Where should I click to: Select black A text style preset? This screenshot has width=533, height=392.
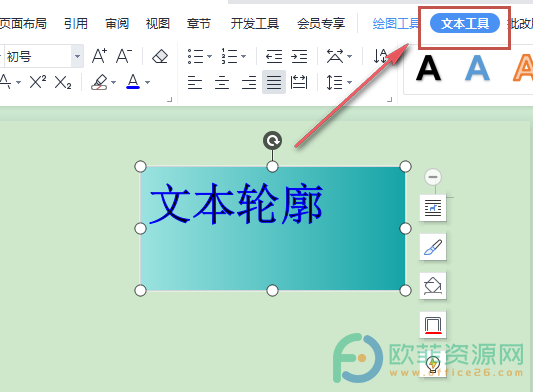point(428,68)
